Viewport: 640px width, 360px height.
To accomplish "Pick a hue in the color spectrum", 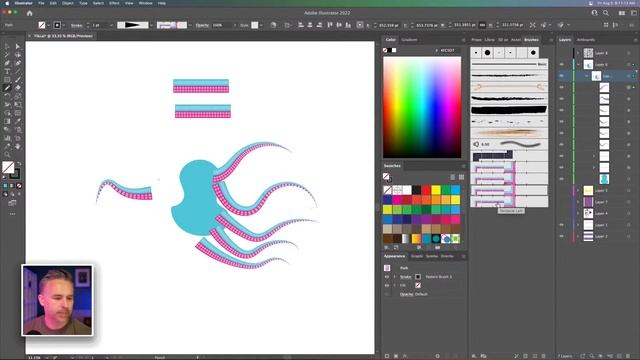I will coord(422,107).
